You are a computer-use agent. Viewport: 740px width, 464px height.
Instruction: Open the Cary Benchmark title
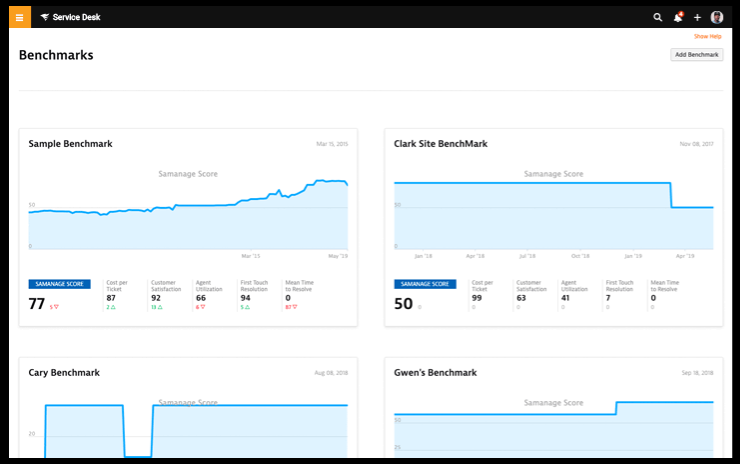[64, 373]
